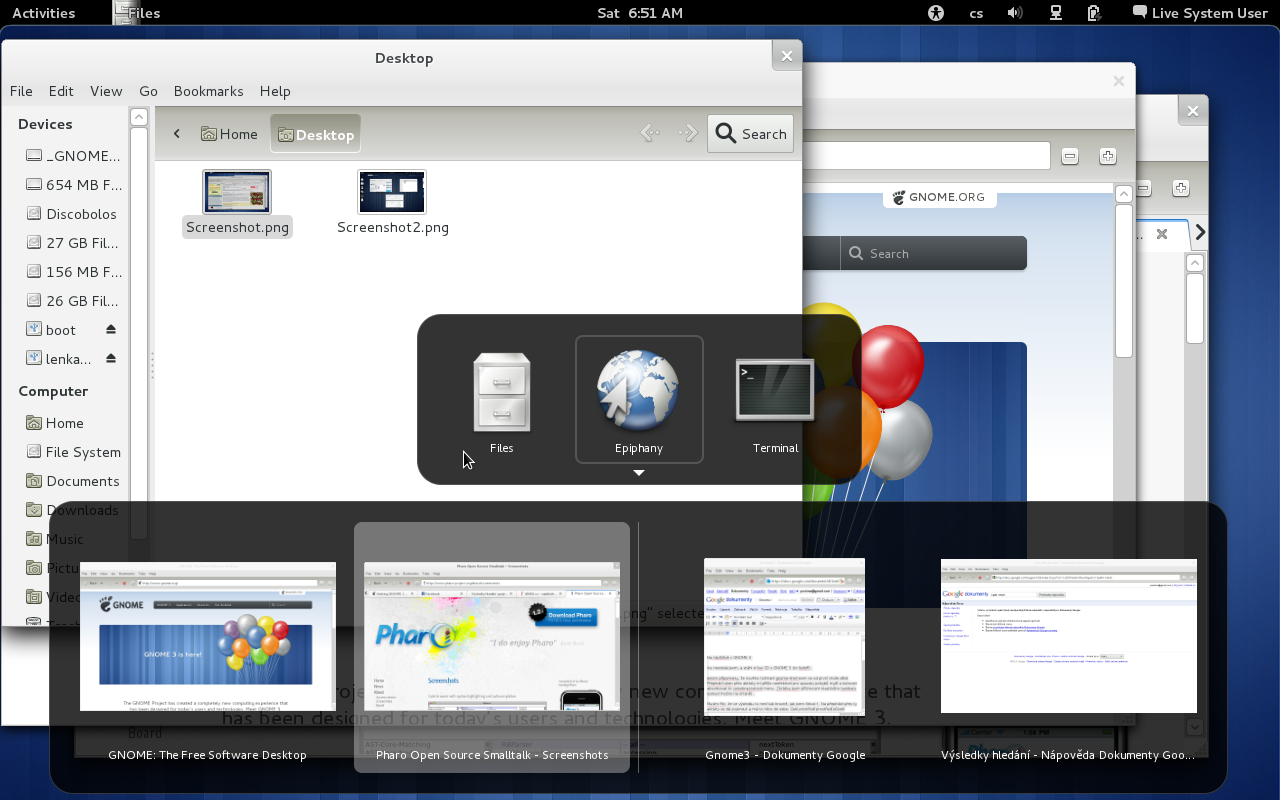Click the sidebar scrollbar up arrow
Image resolution: width=1280 pixels, height=800 pixels.
(x=139, y=117)
